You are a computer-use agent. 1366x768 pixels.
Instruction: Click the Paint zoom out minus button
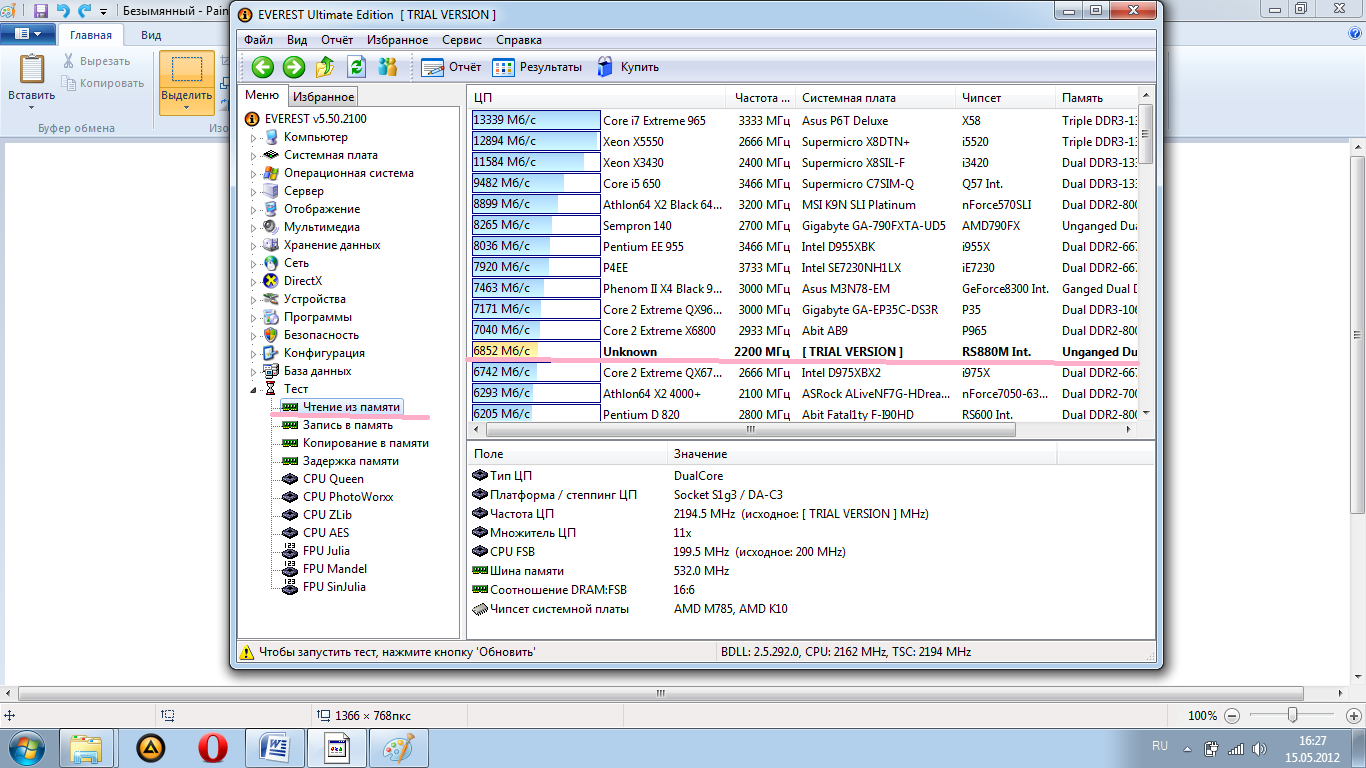[1232, 716]
